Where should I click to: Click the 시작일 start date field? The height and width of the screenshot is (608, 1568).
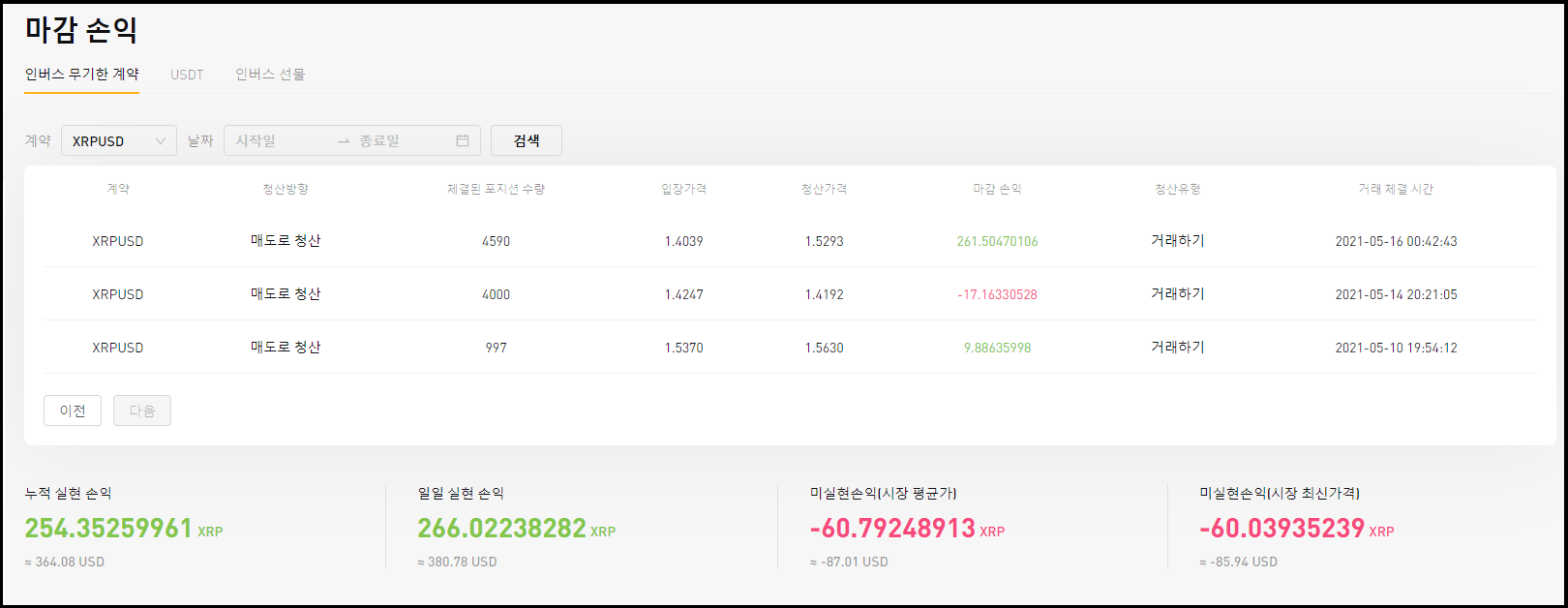[276, 141]
